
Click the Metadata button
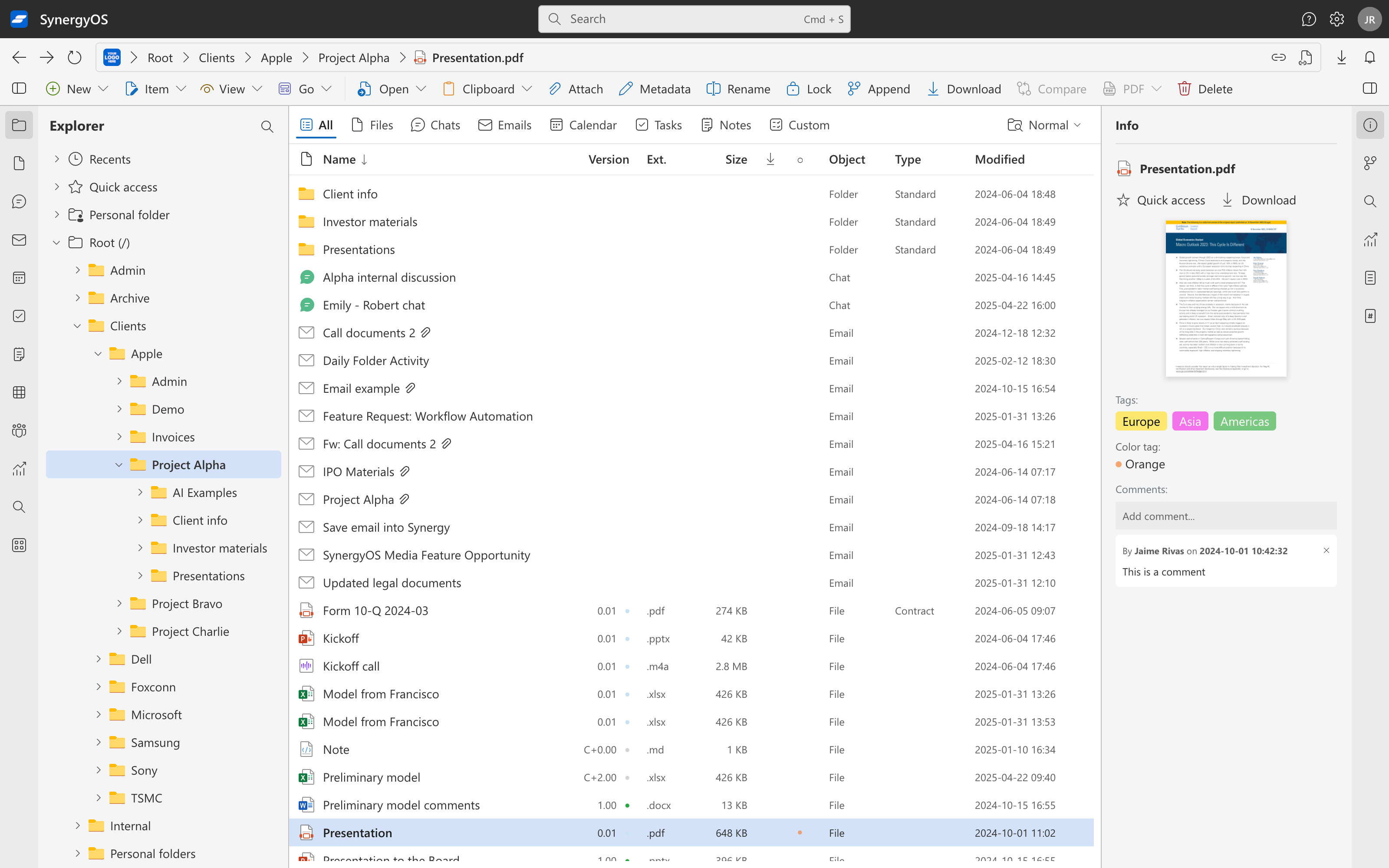click(x=655, y=89)
